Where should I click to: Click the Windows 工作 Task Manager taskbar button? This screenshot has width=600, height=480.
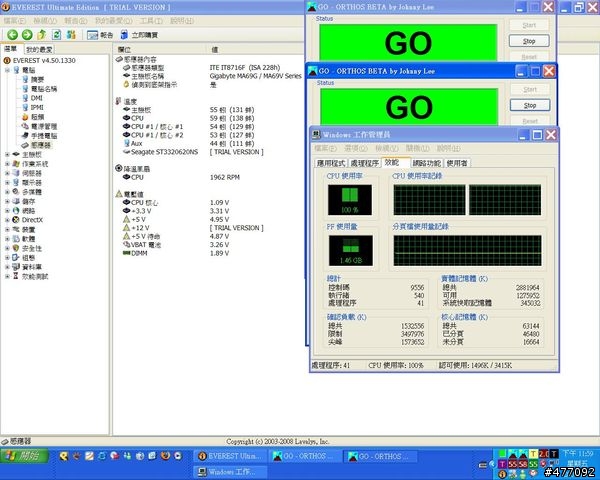[x=230, y=472]
